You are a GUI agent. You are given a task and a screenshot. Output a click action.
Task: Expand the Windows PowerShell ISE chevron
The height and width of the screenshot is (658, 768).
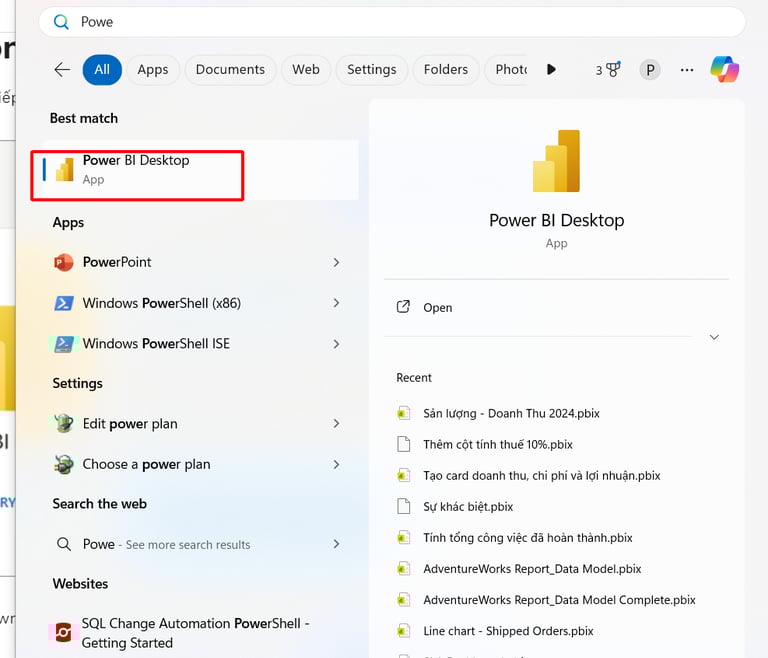(x=336, y=344)
